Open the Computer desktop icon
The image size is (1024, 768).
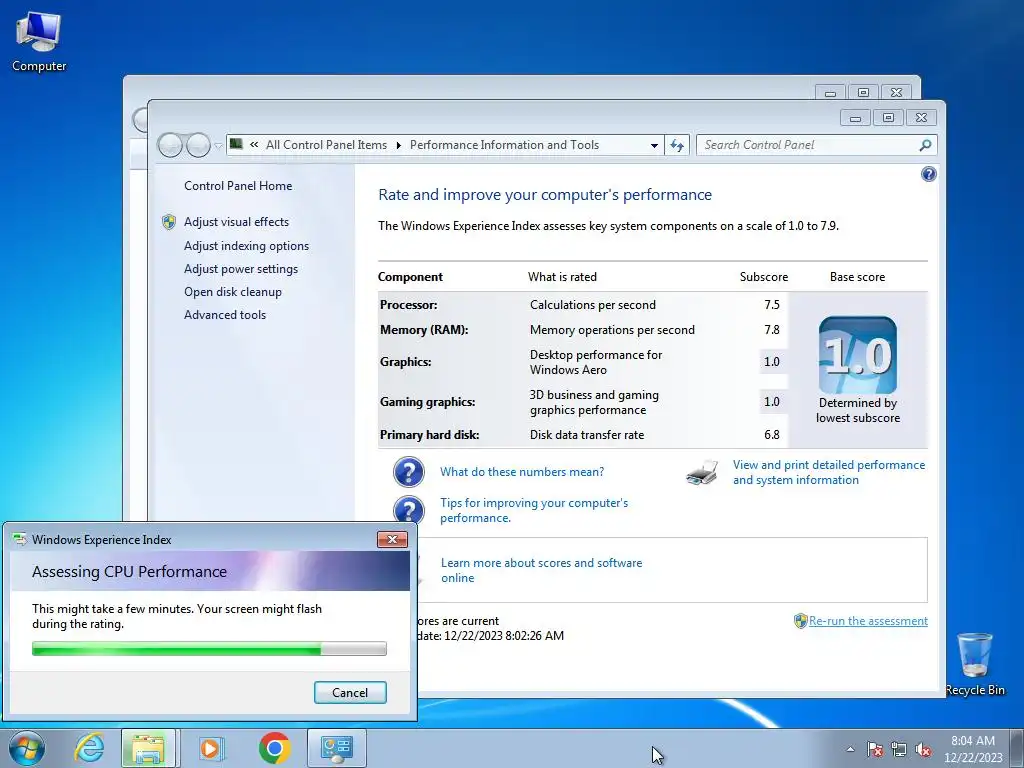coord(39,40)
